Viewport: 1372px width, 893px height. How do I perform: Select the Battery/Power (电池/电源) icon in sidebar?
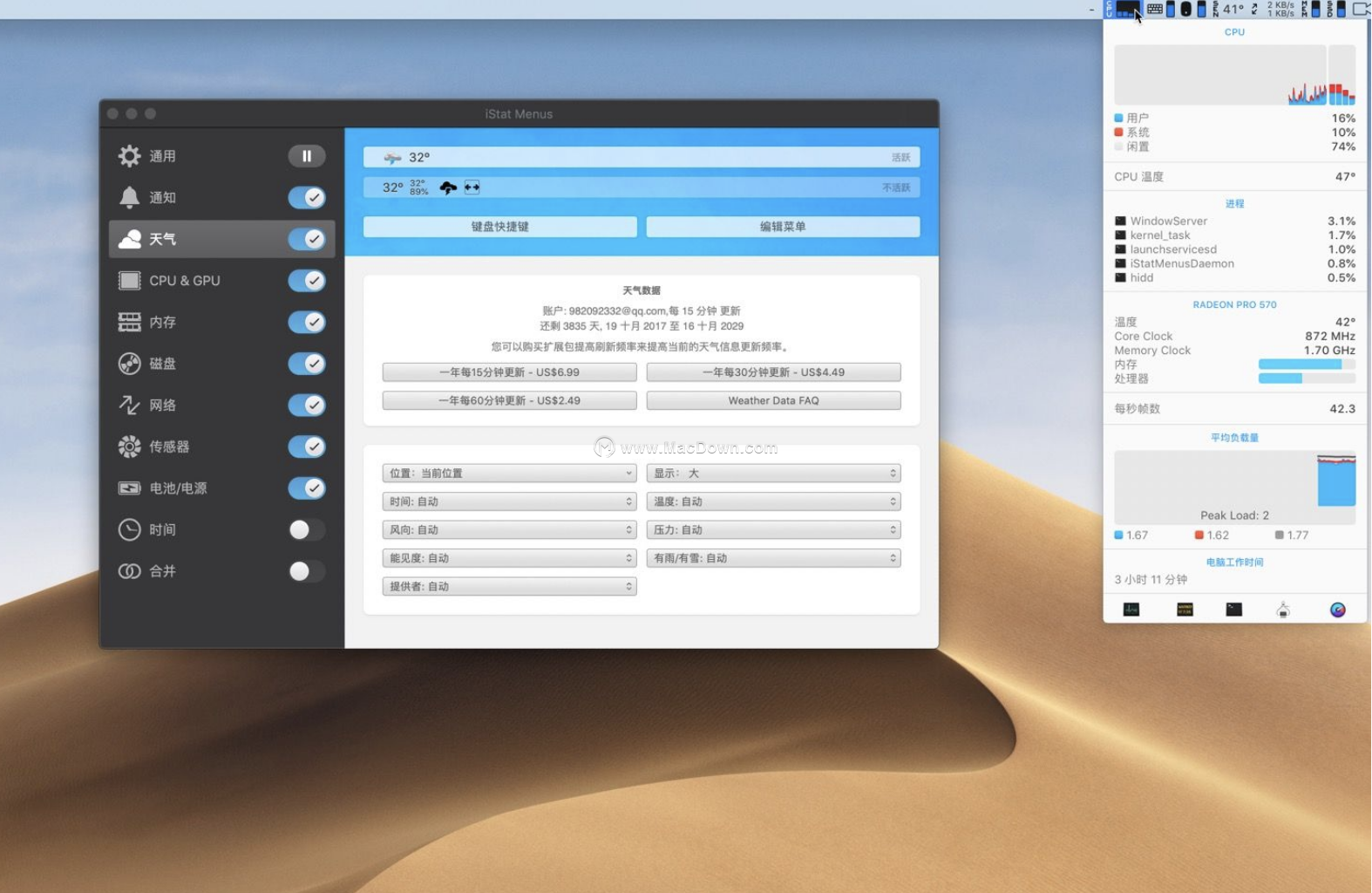[x=129, y=488]
